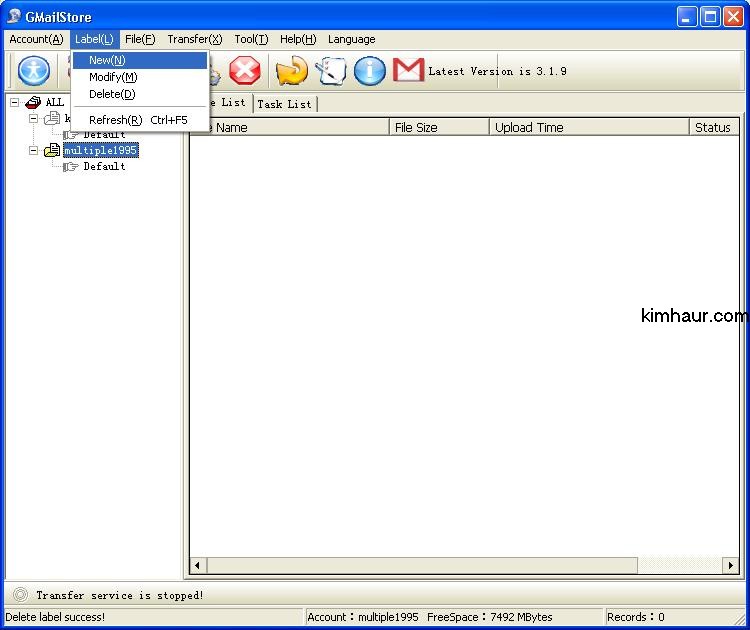Open Gmail via the red M icon
The height and width of the screenshot is (630, 750).
[408, 71]
